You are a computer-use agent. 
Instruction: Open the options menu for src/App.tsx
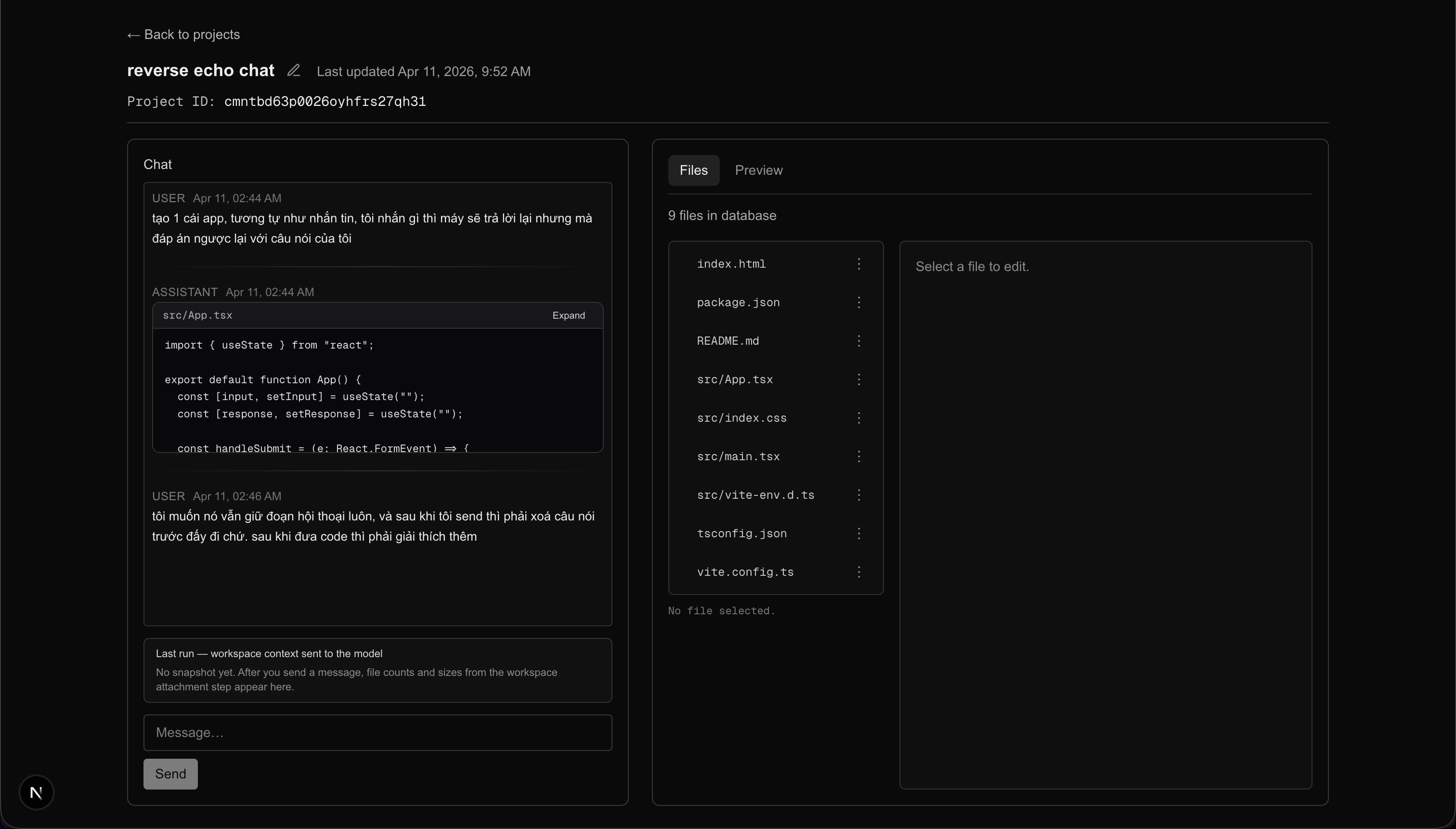click(x=858, y=379)
